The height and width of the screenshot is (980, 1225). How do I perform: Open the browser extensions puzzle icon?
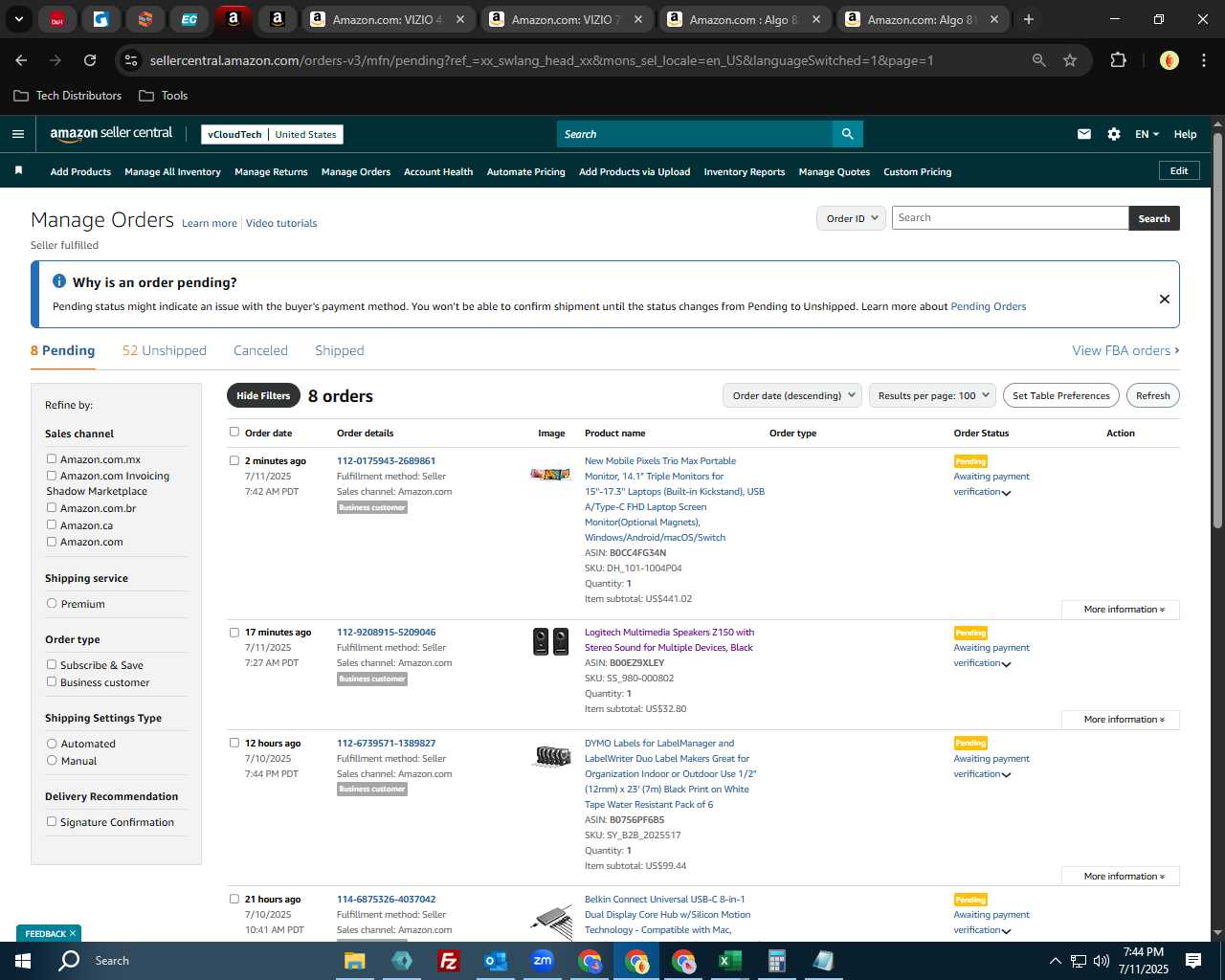pos(1118,60)
